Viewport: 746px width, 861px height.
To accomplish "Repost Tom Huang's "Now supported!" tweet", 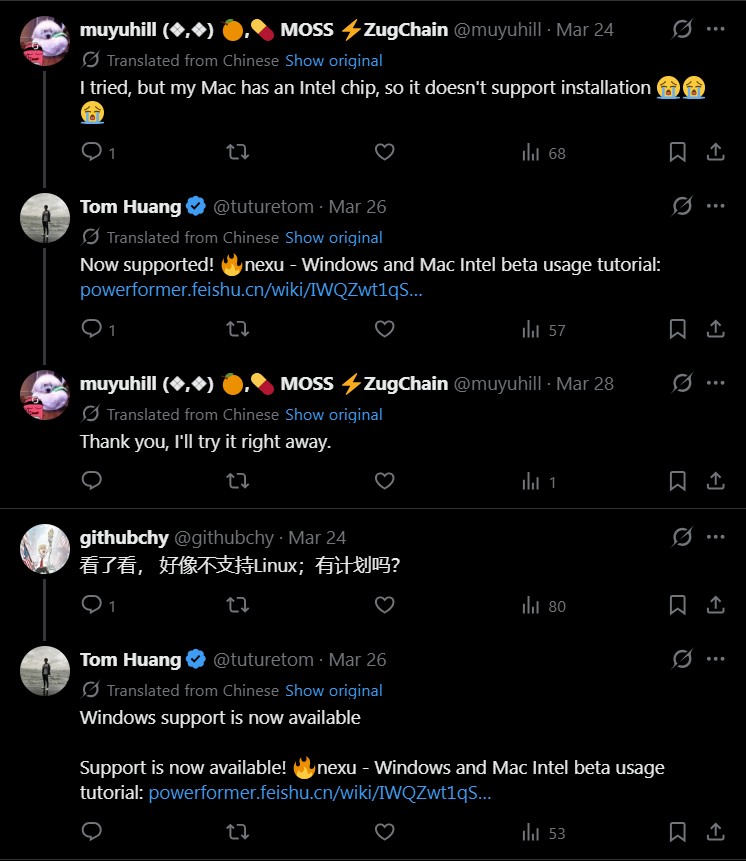I will pyautogui.click(x=238, y=329).
